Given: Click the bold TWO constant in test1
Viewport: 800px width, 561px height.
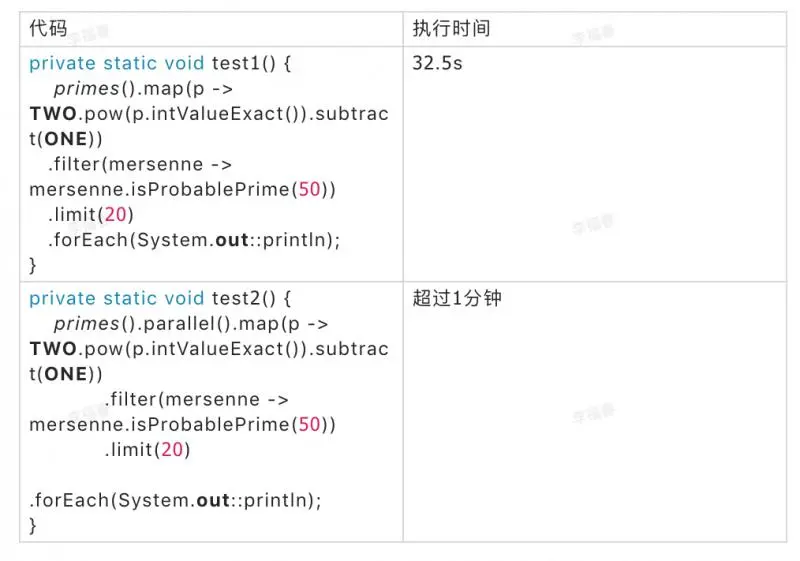Looking at the screenshot, I should 53,114.
